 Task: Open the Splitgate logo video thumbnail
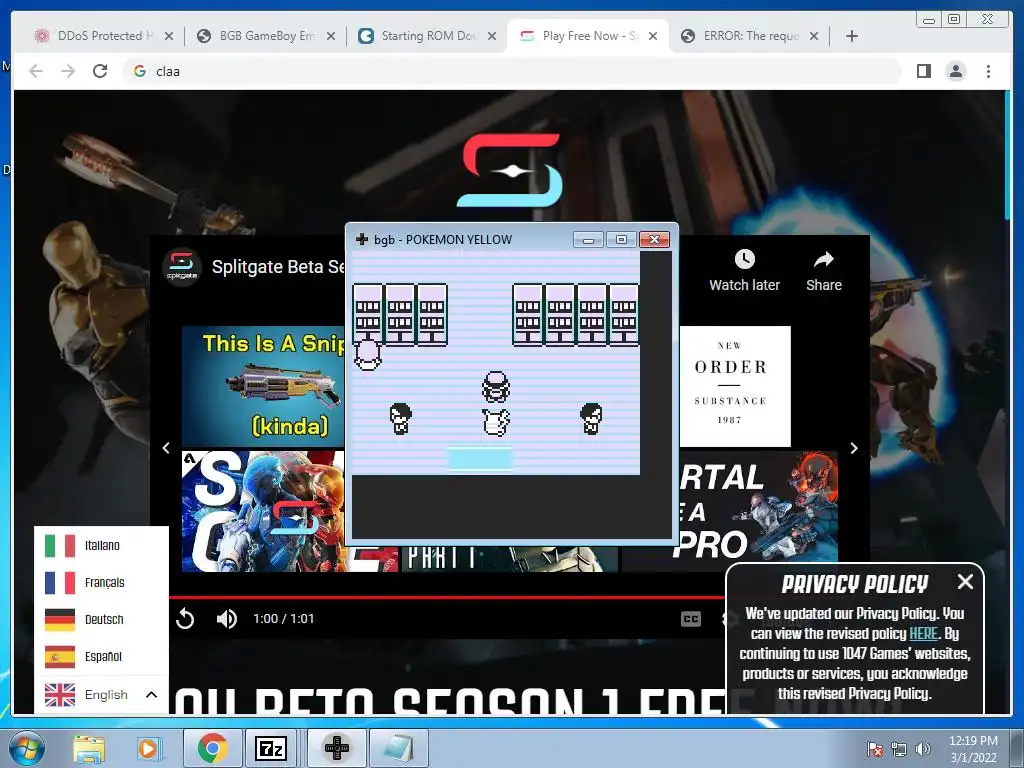click(x=263, y=511)
